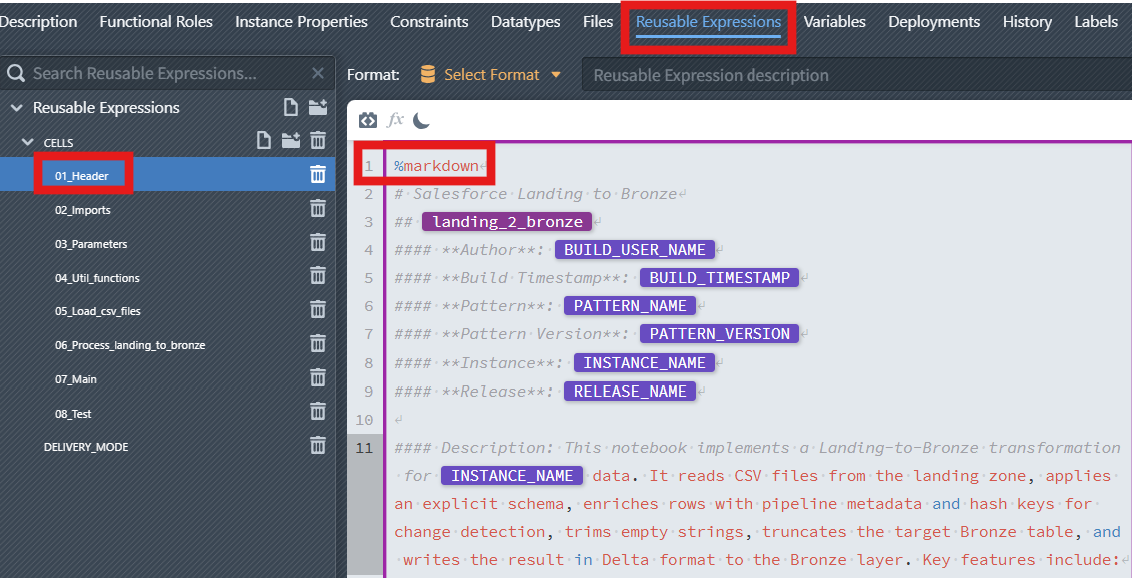Click the Search Reusable Expressions field

point(160,73)
